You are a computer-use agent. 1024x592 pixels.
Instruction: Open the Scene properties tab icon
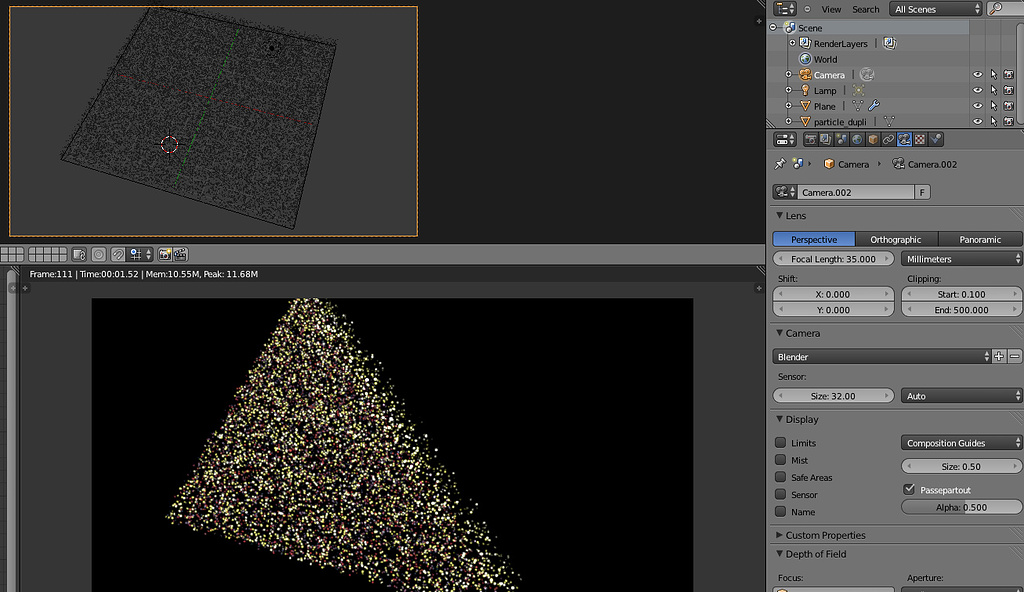click(841, 139)
